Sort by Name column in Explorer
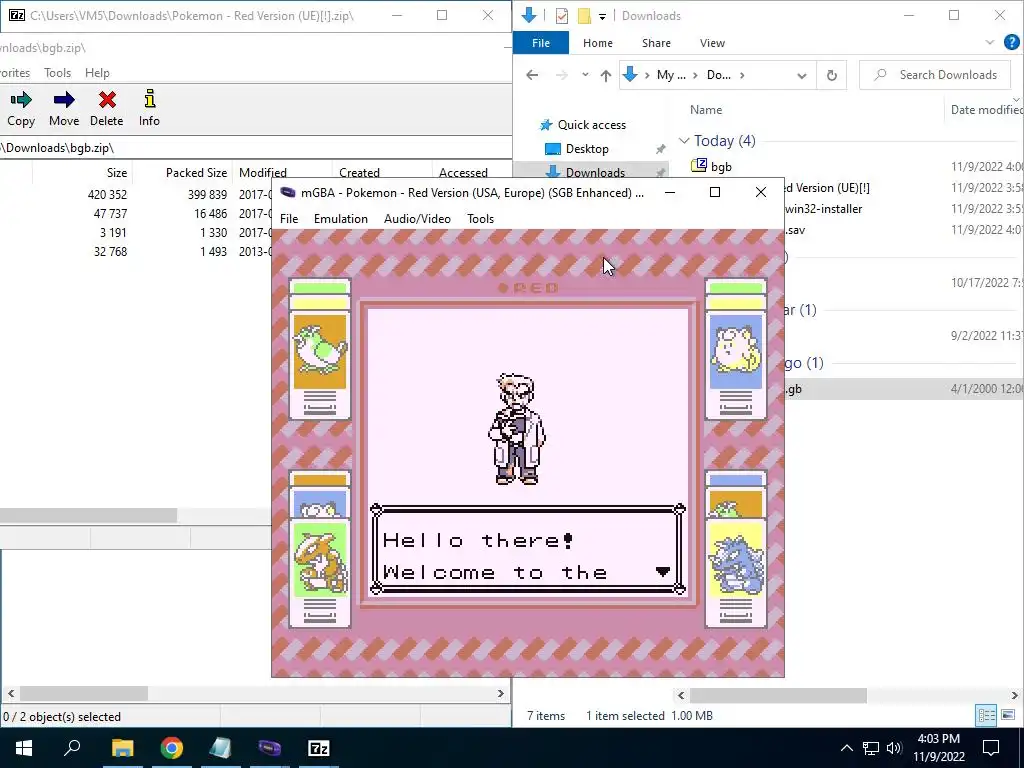This screenshot has height=768, width=1024. (706, 110)
